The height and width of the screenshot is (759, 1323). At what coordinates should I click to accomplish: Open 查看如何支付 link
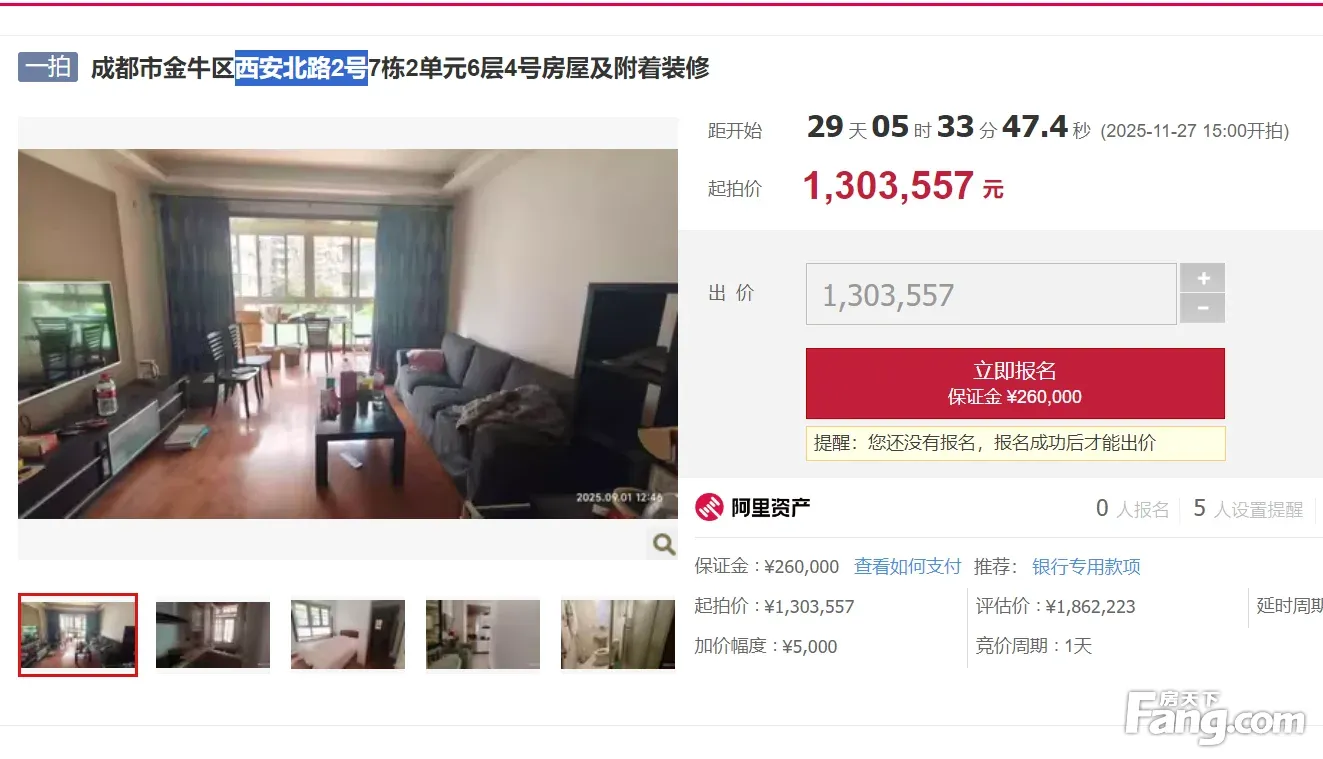(x=907, y=566)
